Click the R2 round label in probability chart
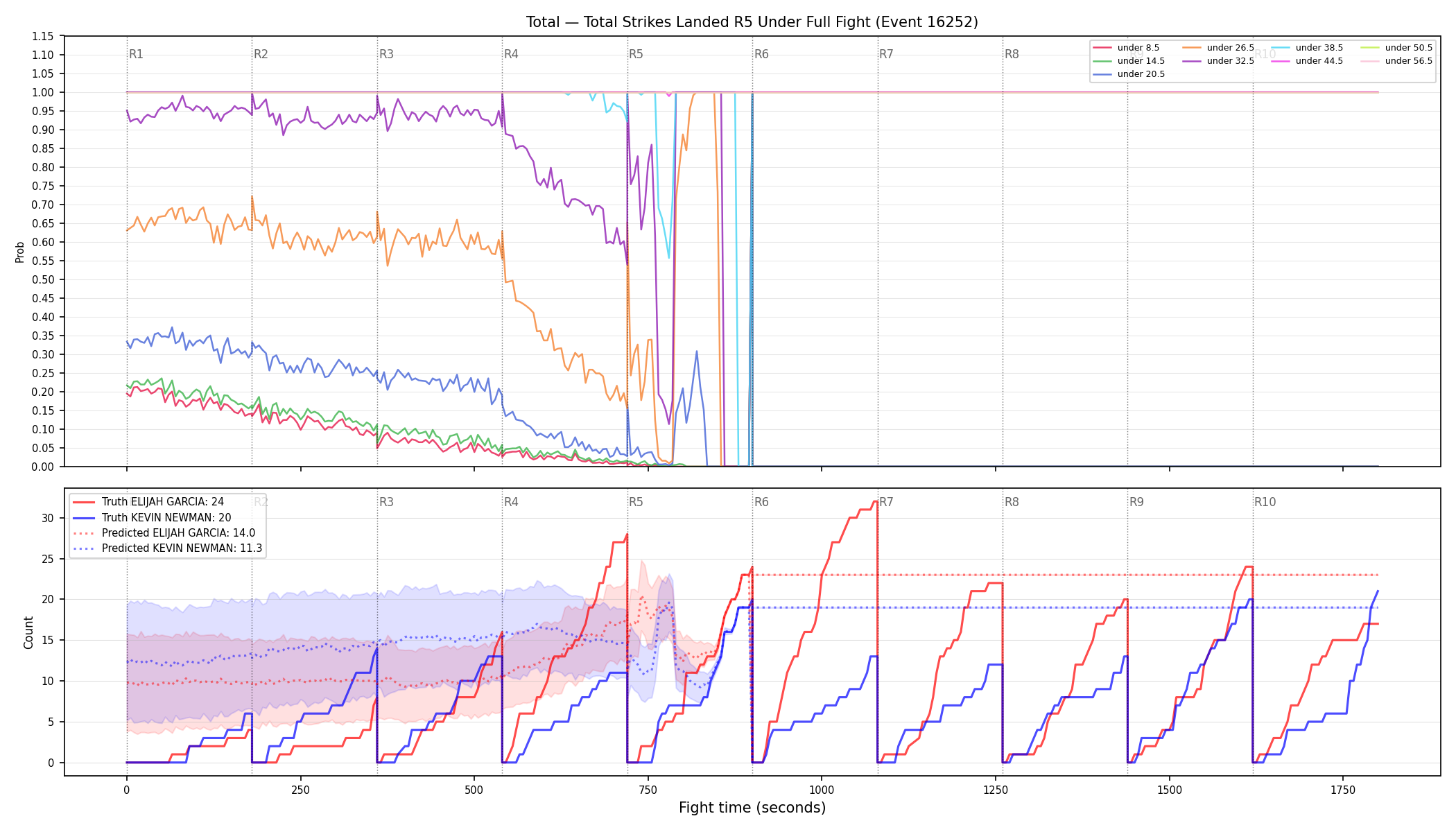The height and width of the screenshot is (832, 1456). (261, 54)
